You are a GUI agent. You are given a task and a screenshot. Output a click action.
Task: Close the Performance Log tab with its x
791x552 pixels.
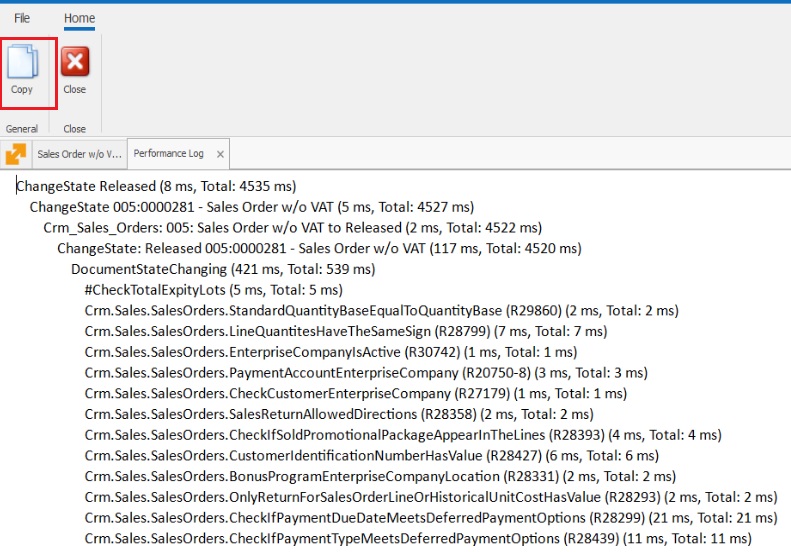click(x=220, y=154)
